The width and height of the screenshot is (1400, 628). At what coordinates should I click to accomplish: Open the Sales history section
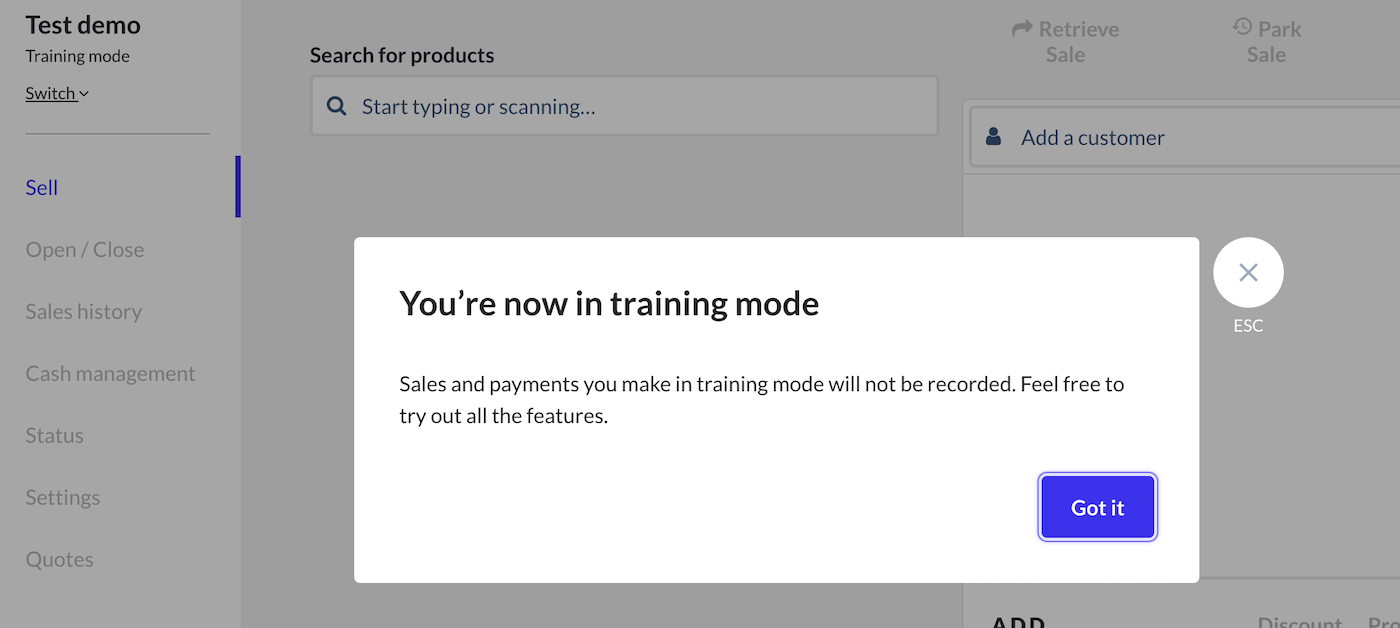[83, 311]
